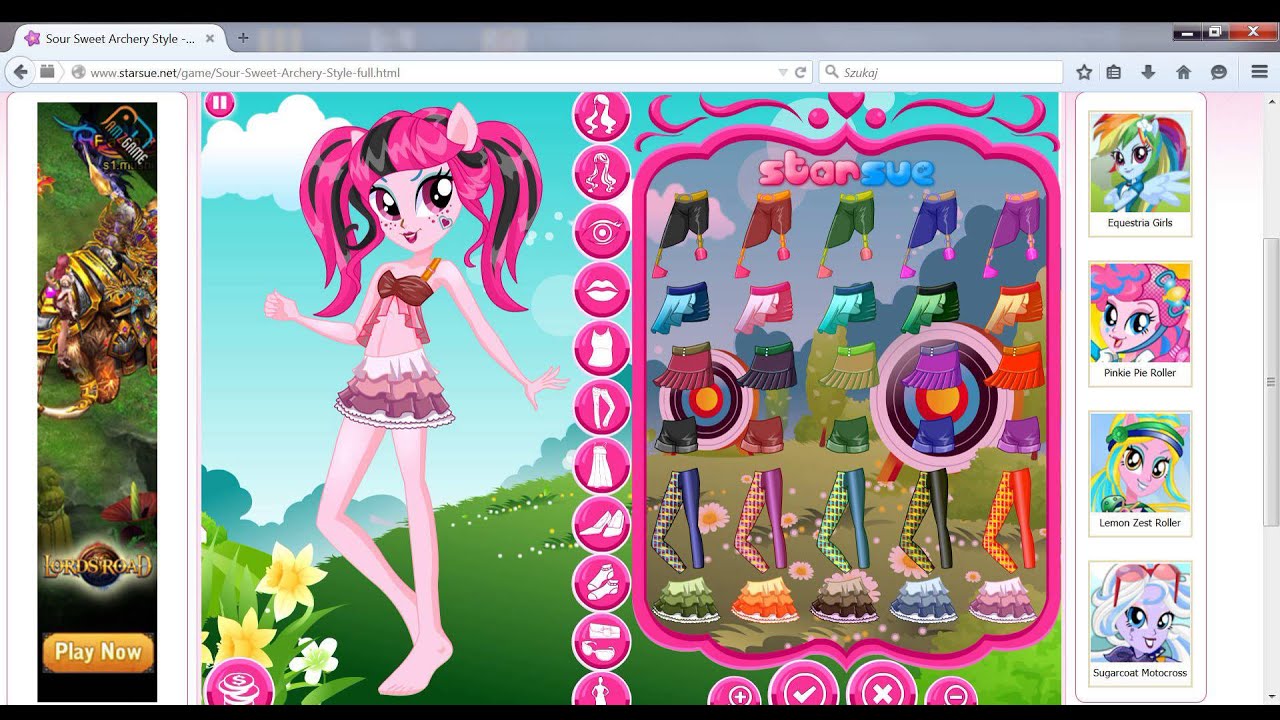Open the leggings and bottoms category
The width and height of the screenshot is (1280, 720).
pyautogui.click(x=601, y=408)
